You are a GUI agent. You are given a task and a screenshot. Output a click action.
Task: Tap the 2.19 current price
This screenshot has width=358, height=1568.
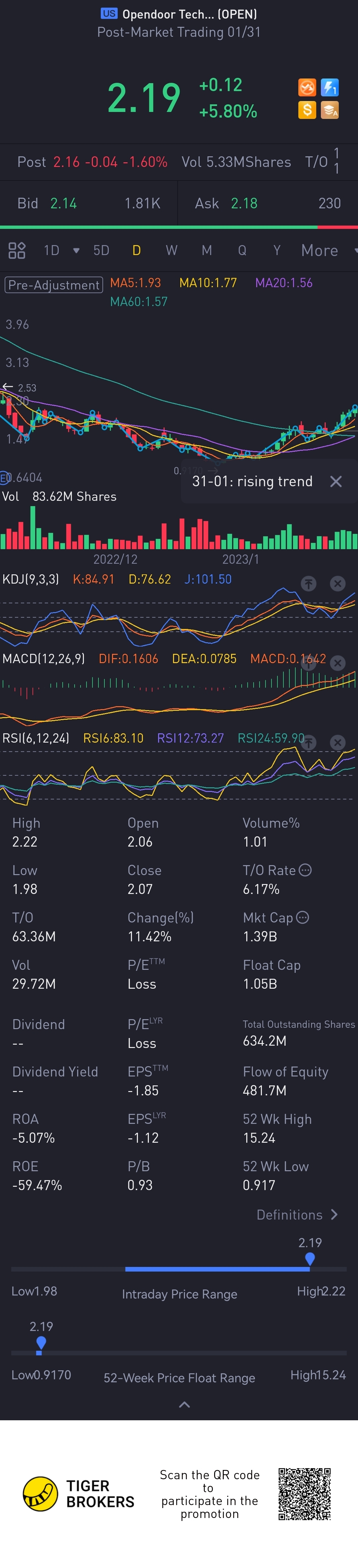click(144, 98)
